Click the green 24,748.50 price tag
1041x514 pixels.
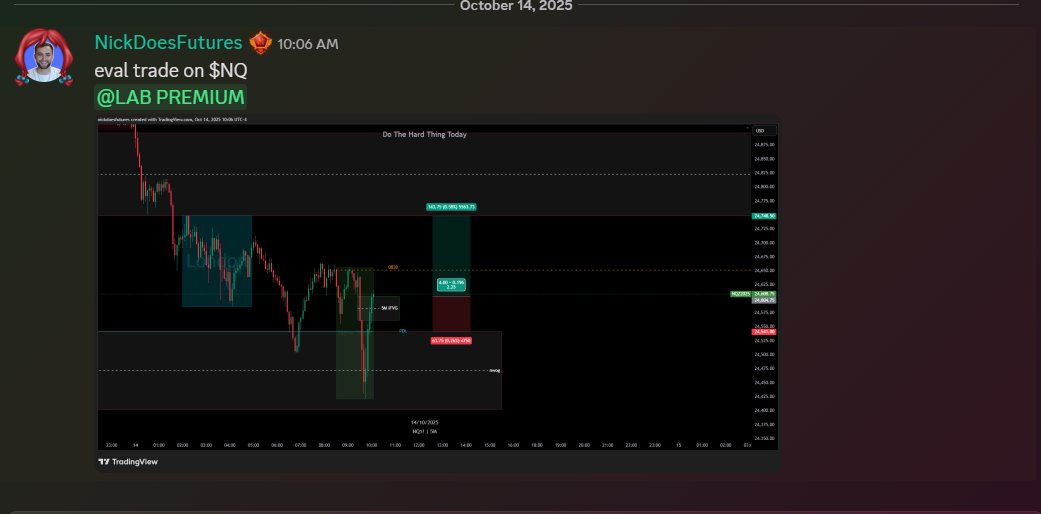(763, 216)
